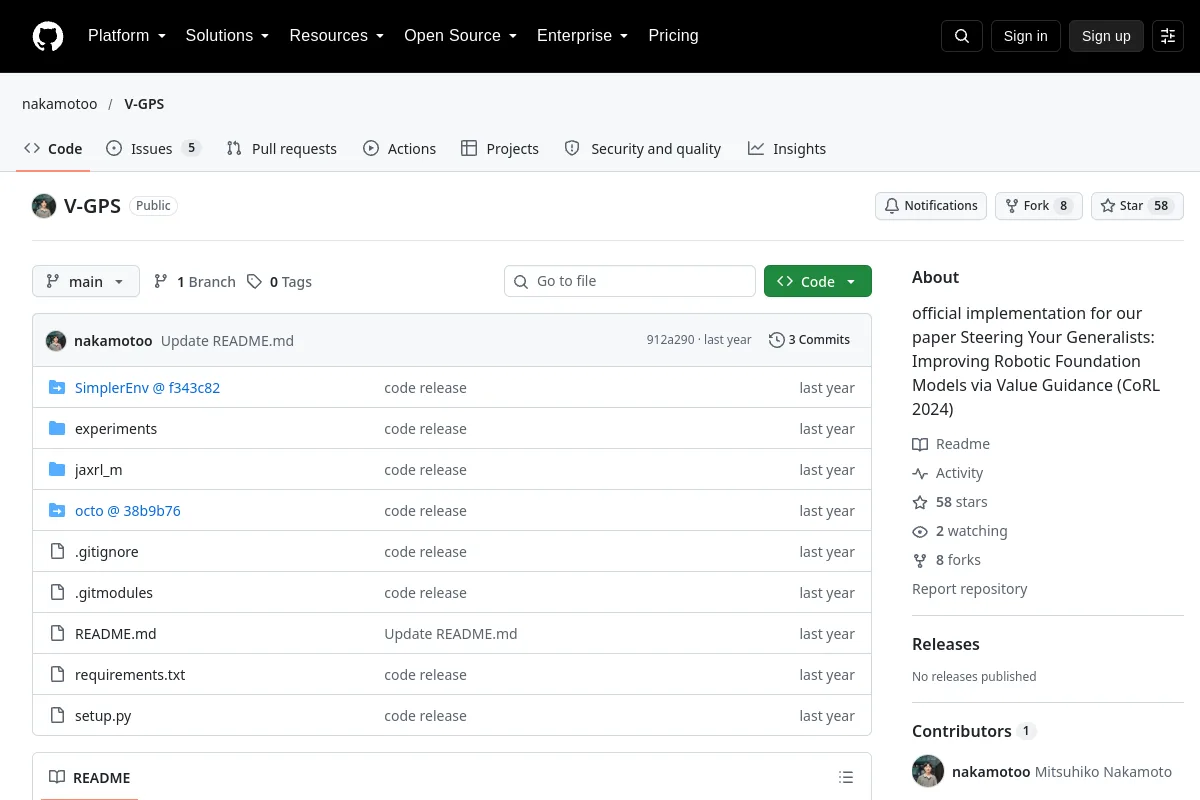Image resolution: width=1200 pixels, height=800 pixels.
Task: Switch to the Insights tab
Action: coord(787,149)
